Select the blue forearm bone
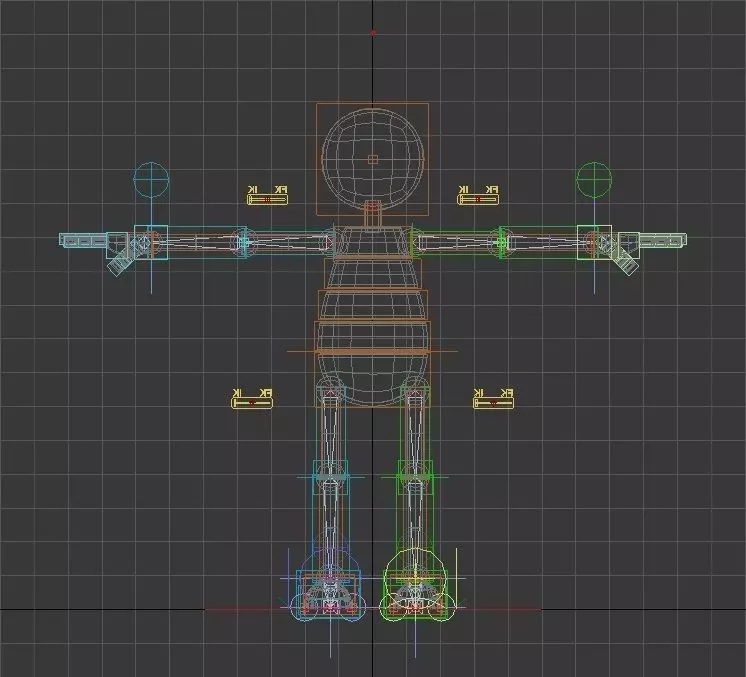Screen dimensions: 746x677 click(x=198, y=242)
